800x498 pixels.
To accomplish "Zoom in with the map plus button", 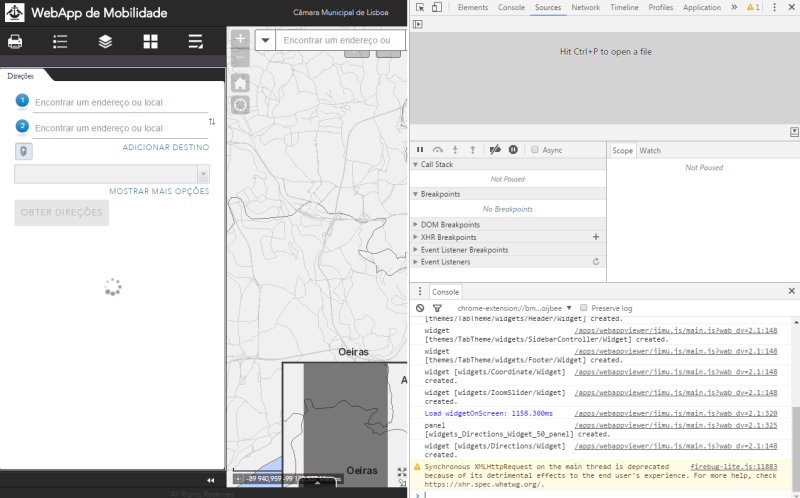I will point(240,40).
